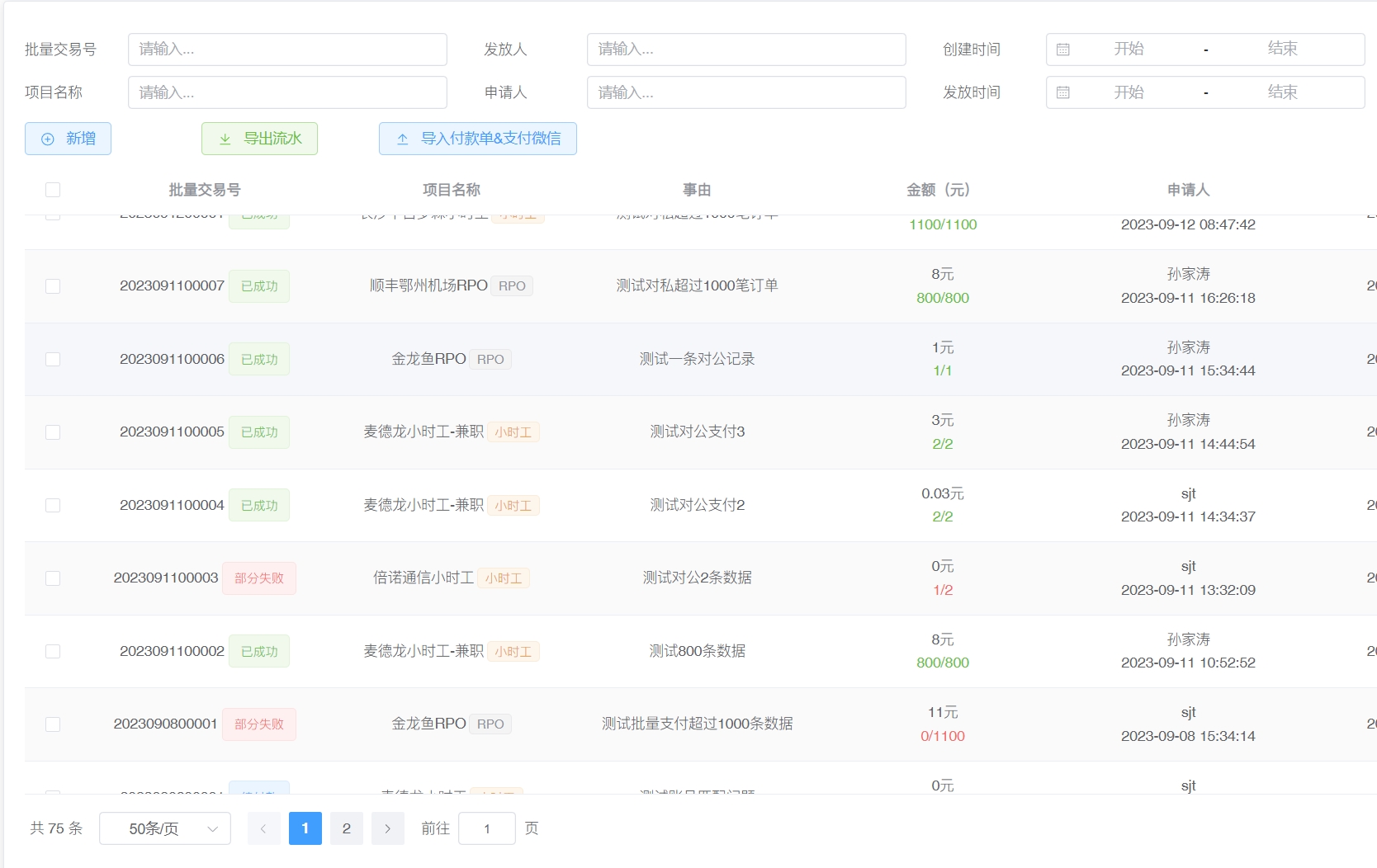Viewport: 1377px width, 868px height.
Task: Click the download icon on 导出流水
Action: (225, 139)
